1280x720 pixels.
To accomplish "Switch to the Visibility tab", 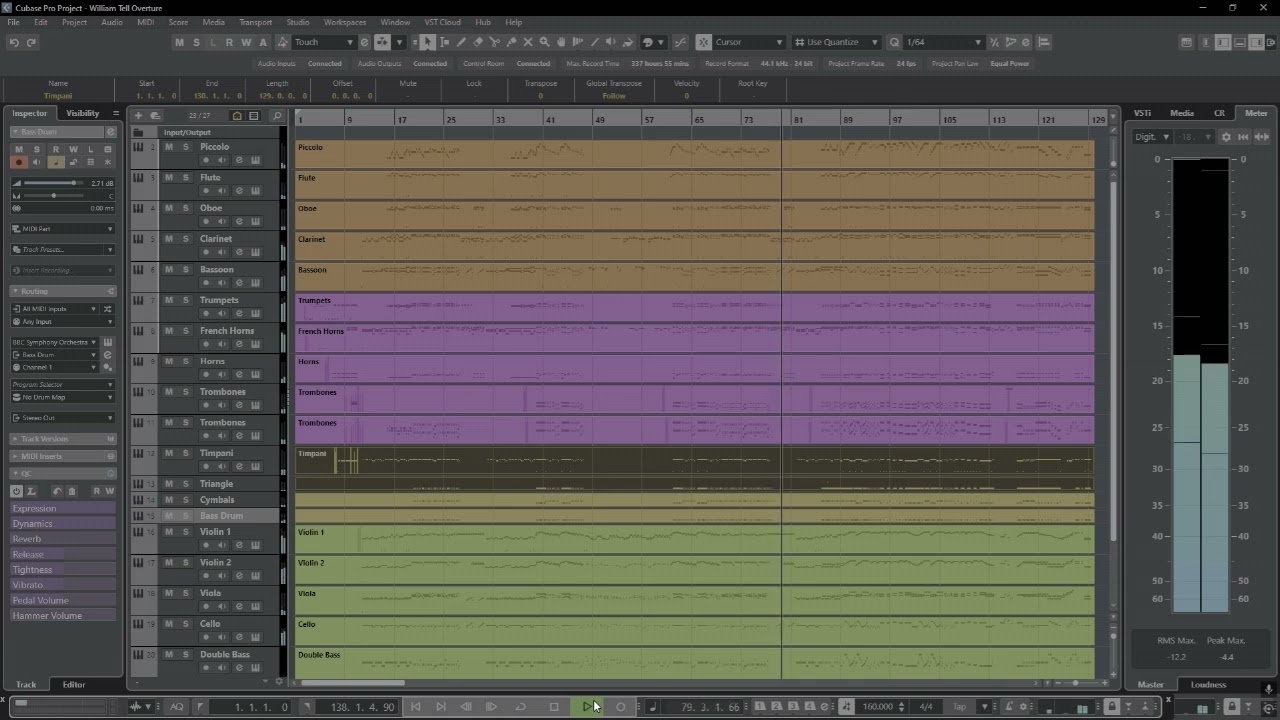I will [x=83, y=113].
